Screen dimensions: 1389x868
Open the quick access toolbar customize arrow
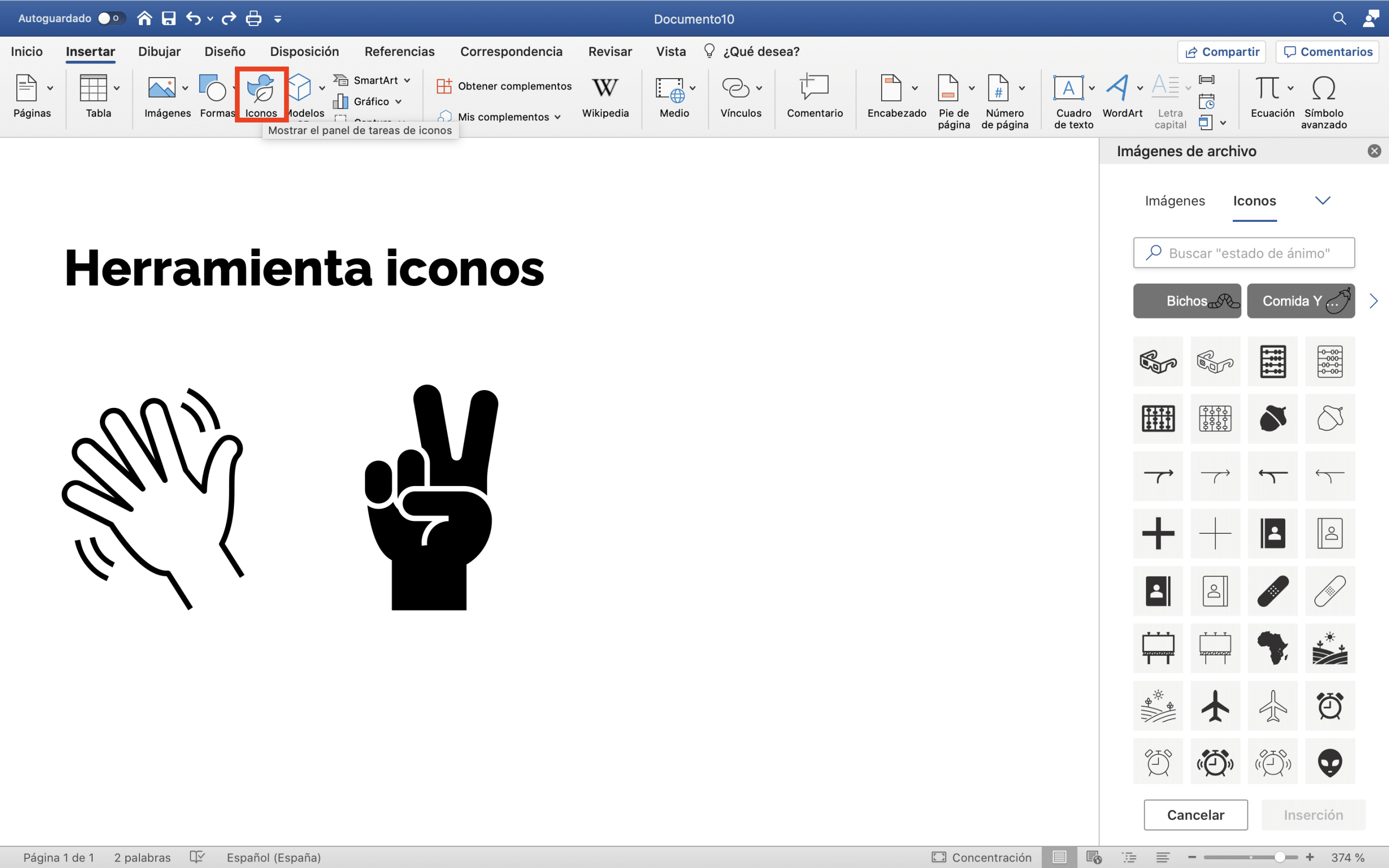[x=278, y=19]
